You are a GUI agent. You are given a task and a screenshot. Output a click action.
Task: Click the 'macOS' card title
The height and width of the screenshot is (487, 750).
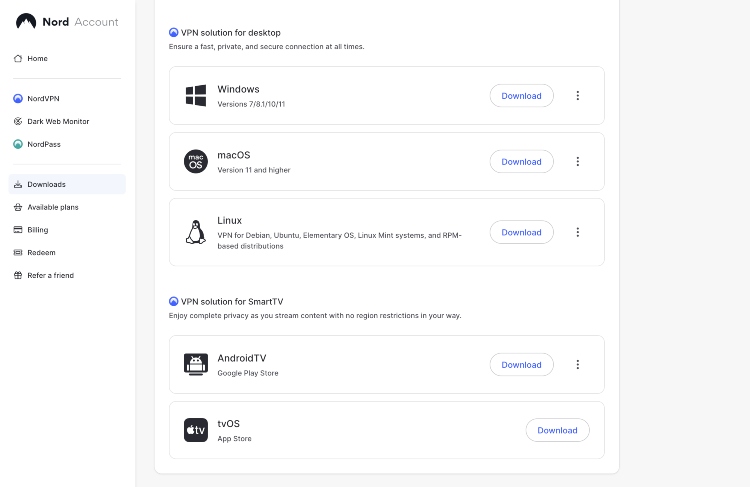[234, 155]
